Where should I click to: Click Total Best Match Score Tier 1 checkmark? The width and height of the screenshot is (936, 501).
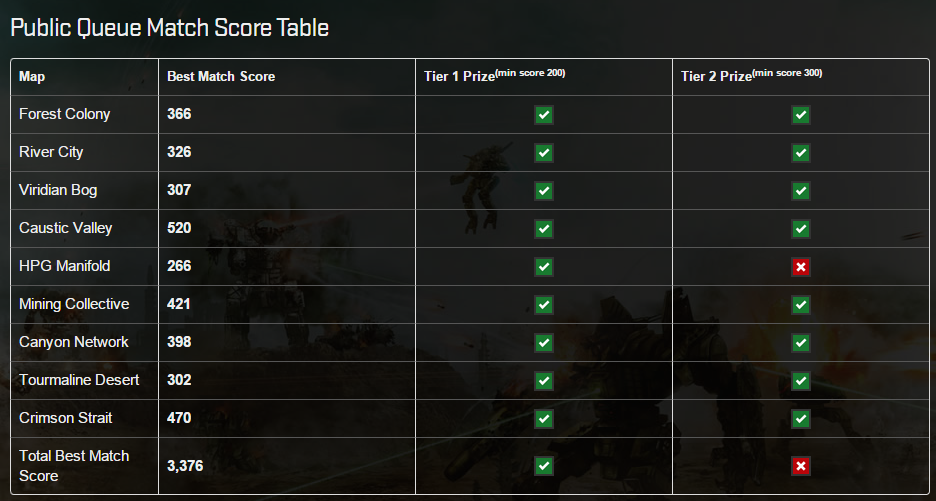(544, 465)
